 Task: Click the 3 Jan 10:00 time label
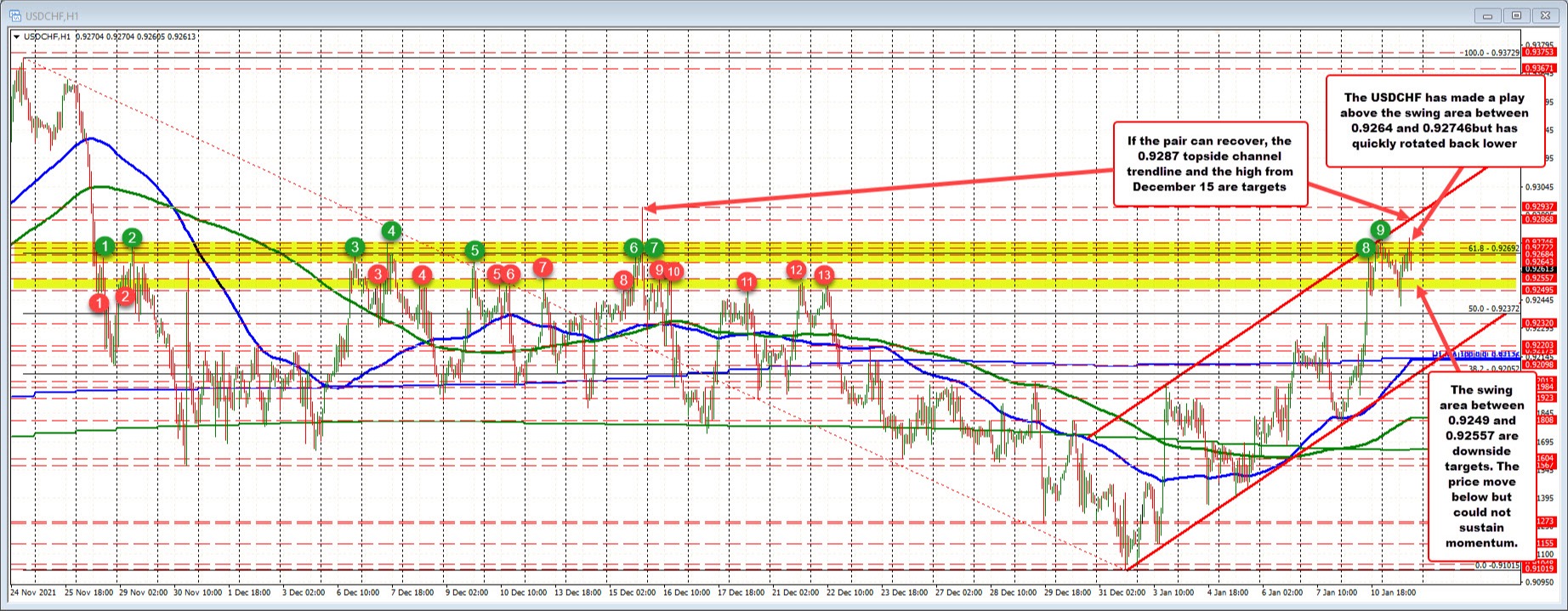[x=1173, y=592]
